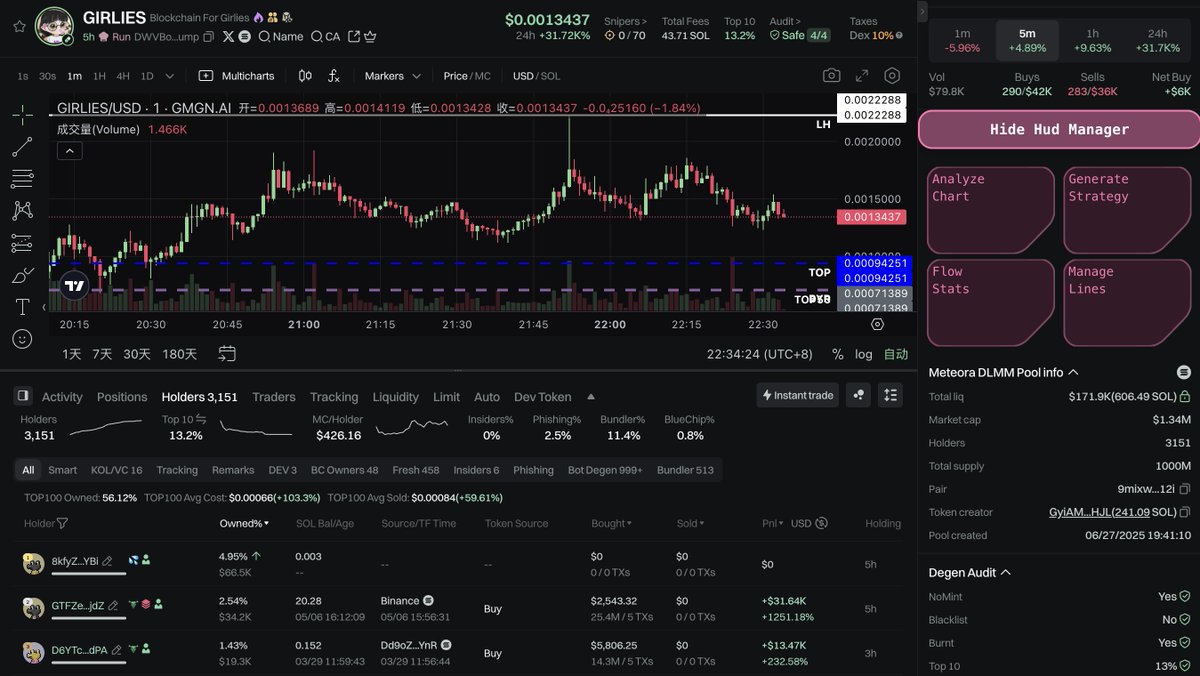The image size is (1200, 676).
Task: Select the pattern drawing tool
Action: (x=22, y=211)
